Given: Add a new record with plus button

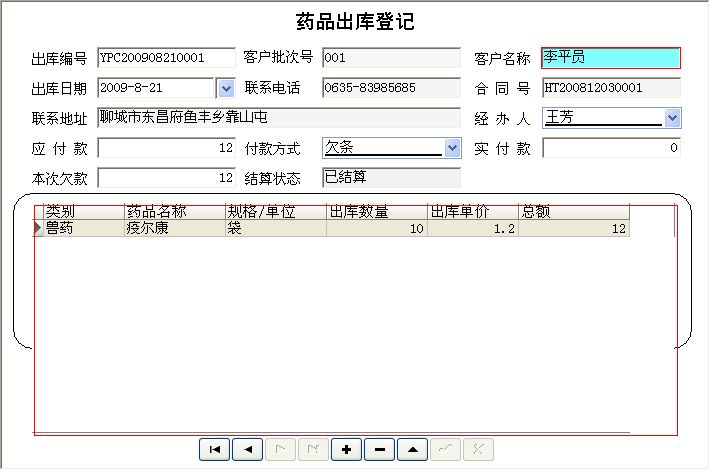Looking at the screenshot, I should pyautogui.click(x=346, y=450).
